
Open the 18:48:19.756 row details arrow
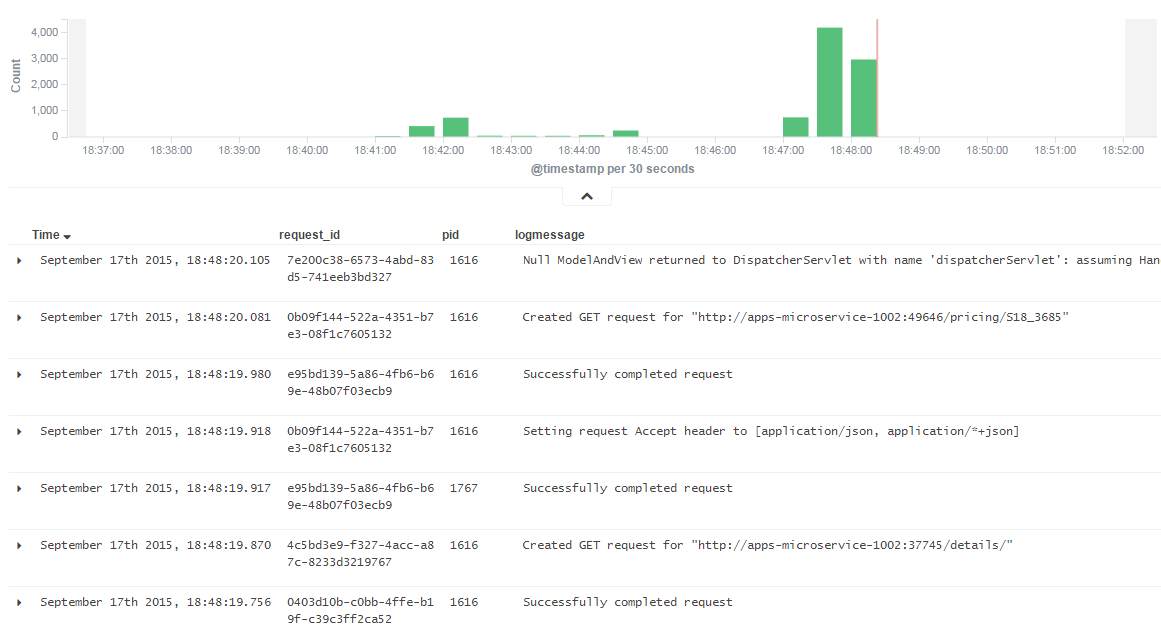pyautogui.click(x=19, y=602)
